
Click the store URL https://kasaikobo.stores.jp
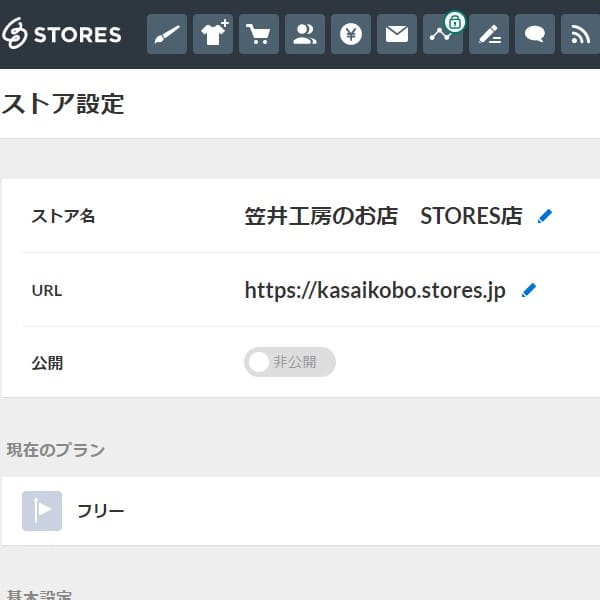coord(375,290)
